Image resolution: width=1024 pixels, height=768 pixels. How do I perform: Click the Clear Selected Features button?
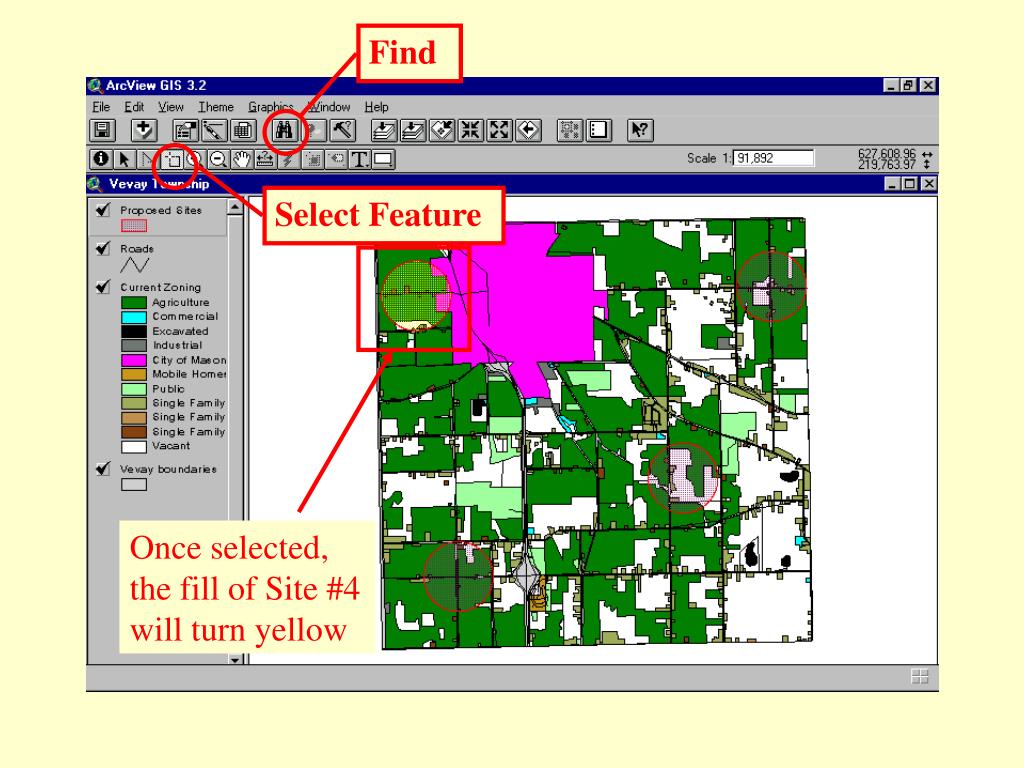598,130
